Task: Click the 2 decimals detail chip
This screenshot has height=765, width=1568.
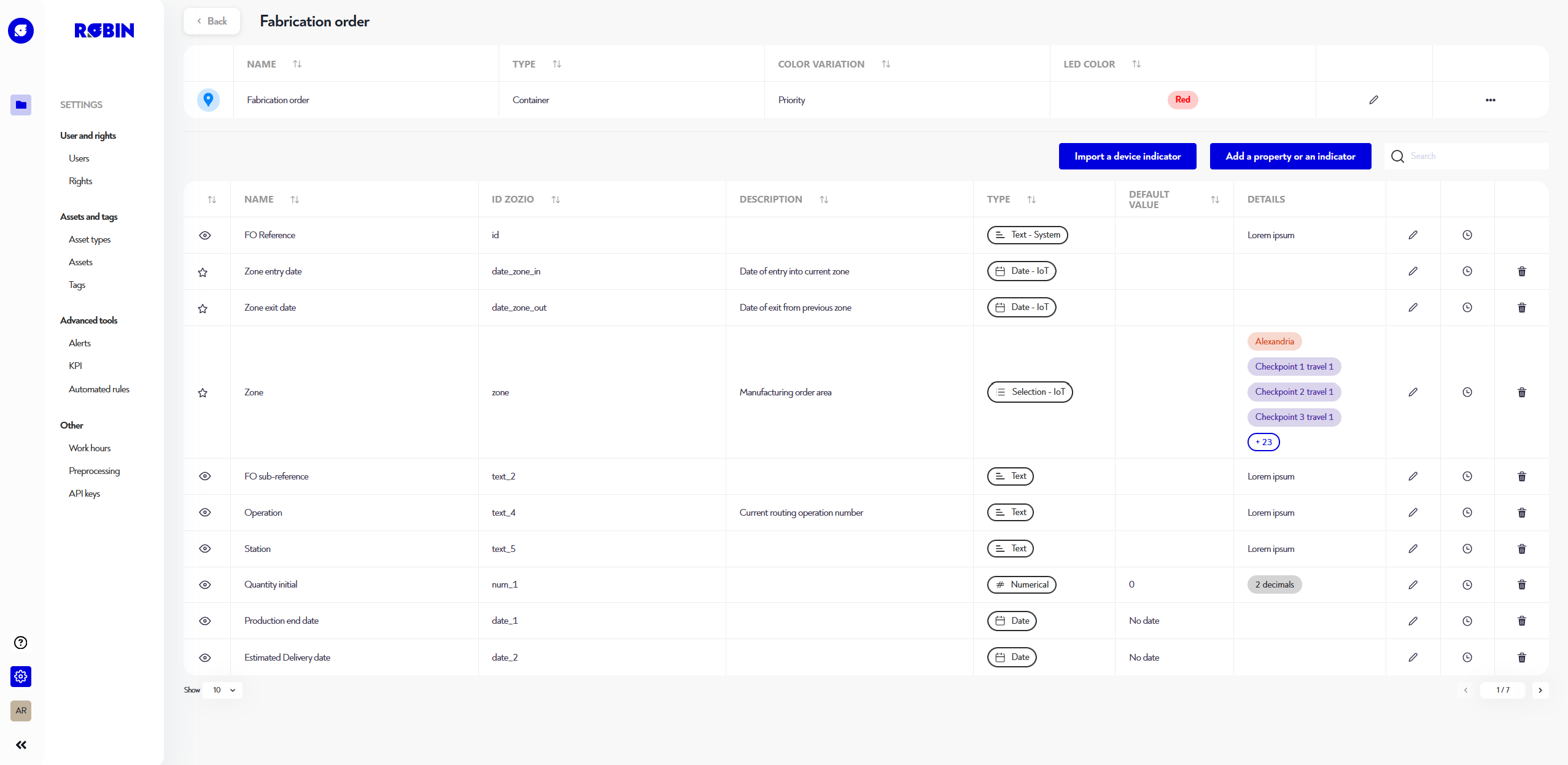Action: point(1275,584)
